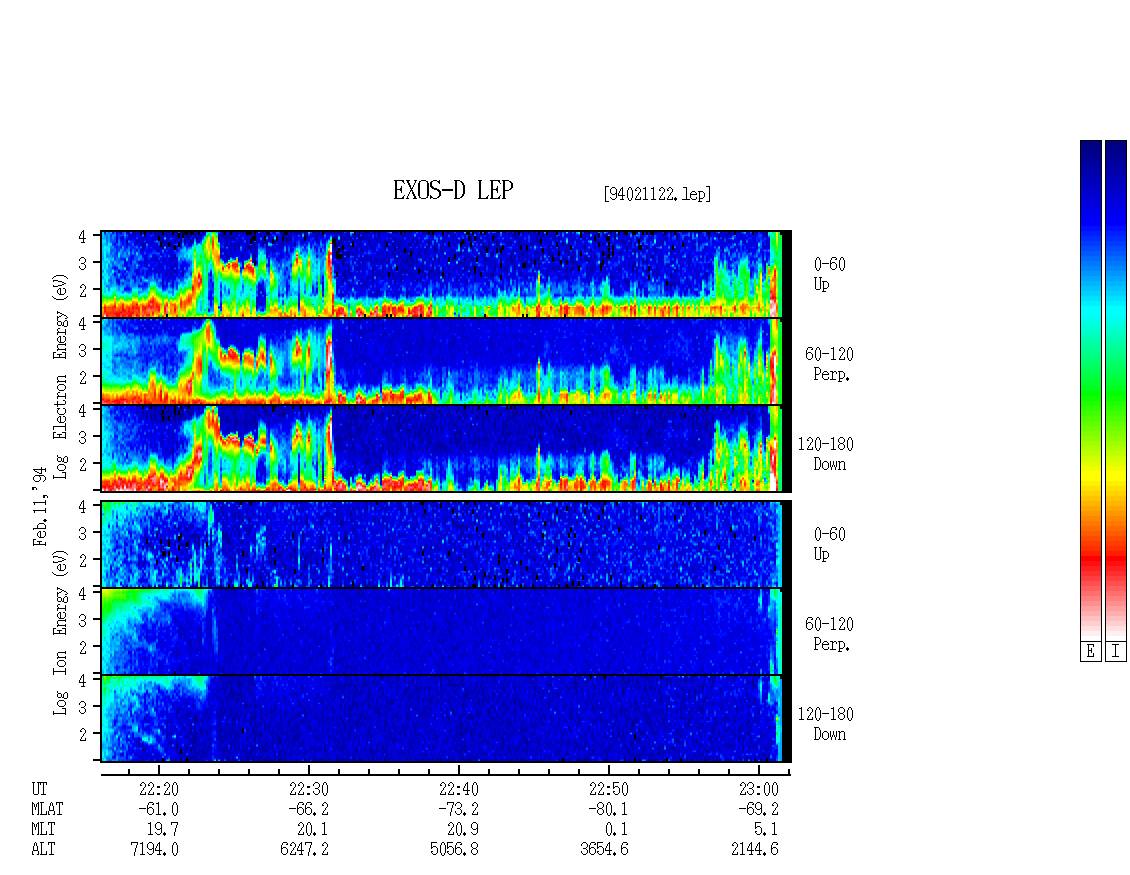Select MLT value 19.7
The width and height of the screenshot is (1130, 875).
(163, 830)
